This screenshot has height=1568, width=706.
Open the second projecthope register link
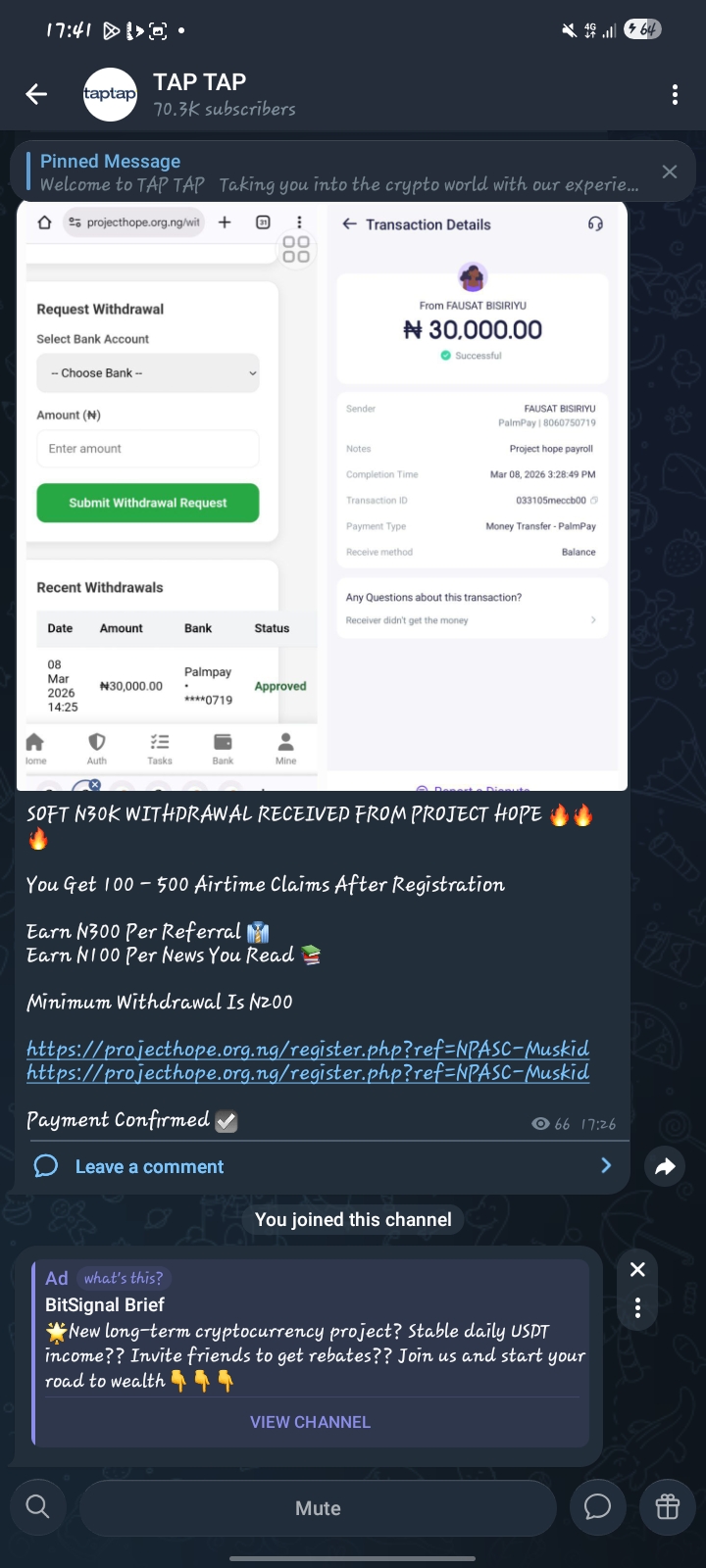[x=308, y=1072]
